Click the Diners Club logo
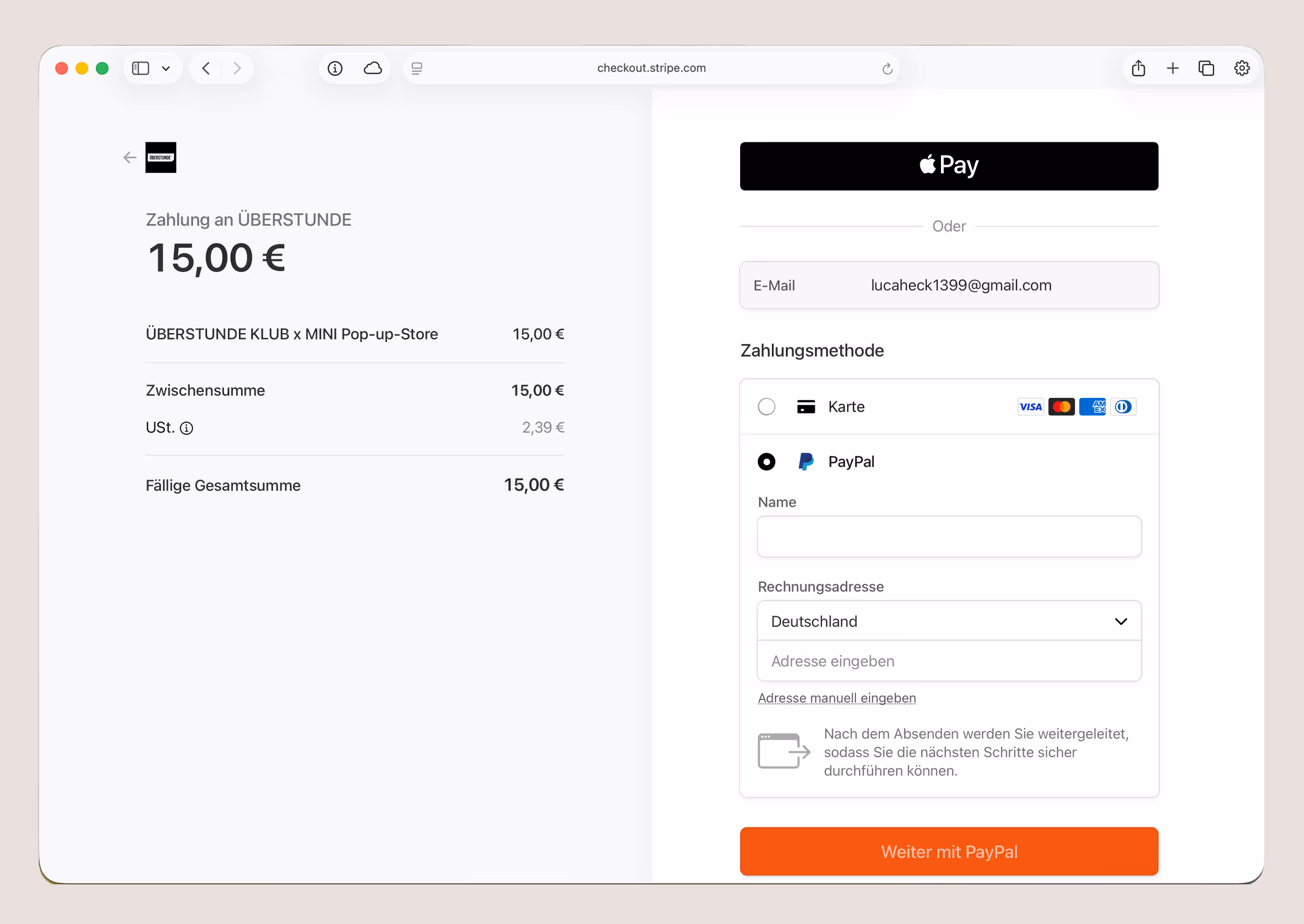This screenshot has width=1304, height=924. click(1123, 407)
